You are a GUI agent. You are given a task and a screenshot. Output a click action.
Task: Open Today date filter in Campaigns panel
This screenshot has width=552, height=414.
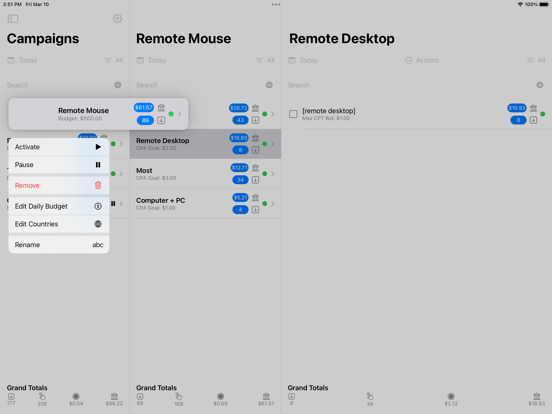(x=22, y=60)
